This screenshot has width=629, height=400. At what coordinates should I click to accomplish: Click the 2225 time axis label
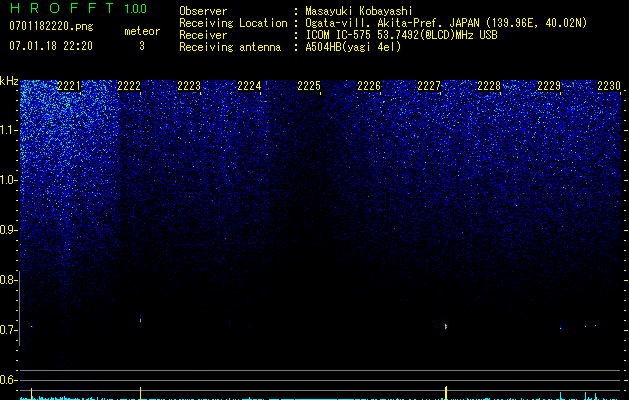(x=309, y=86)
